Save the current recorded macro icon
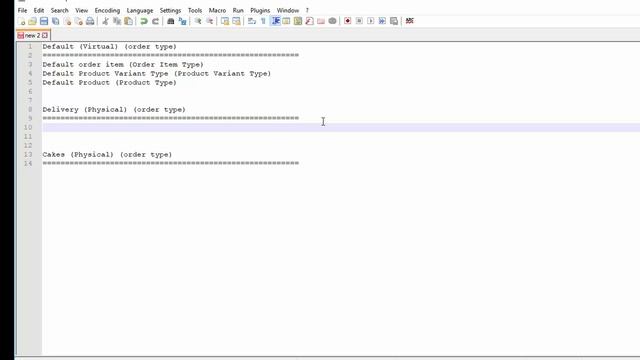 coord(393,21)
